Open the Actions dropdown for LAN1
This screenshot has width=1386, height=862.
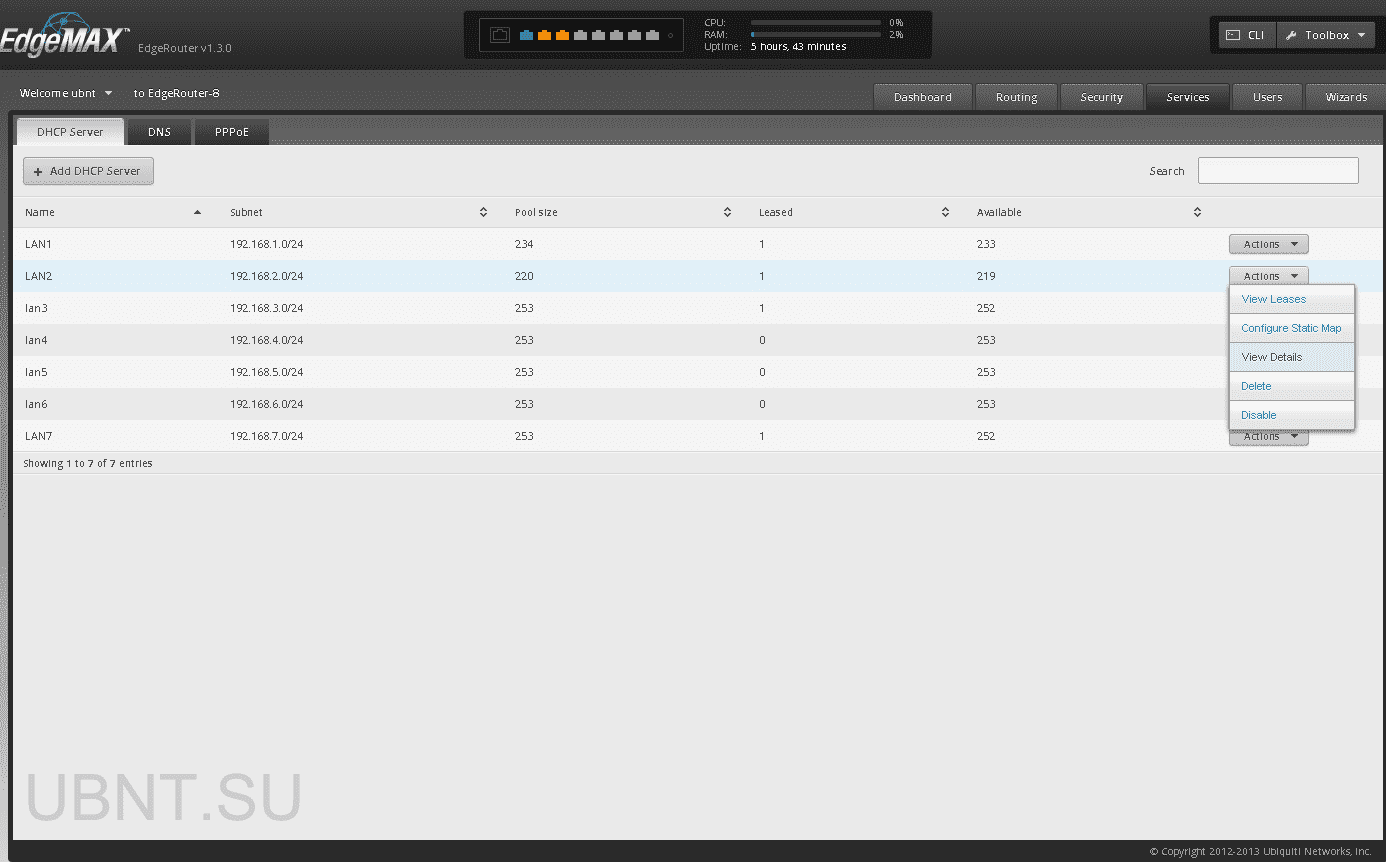point(1268,244)
